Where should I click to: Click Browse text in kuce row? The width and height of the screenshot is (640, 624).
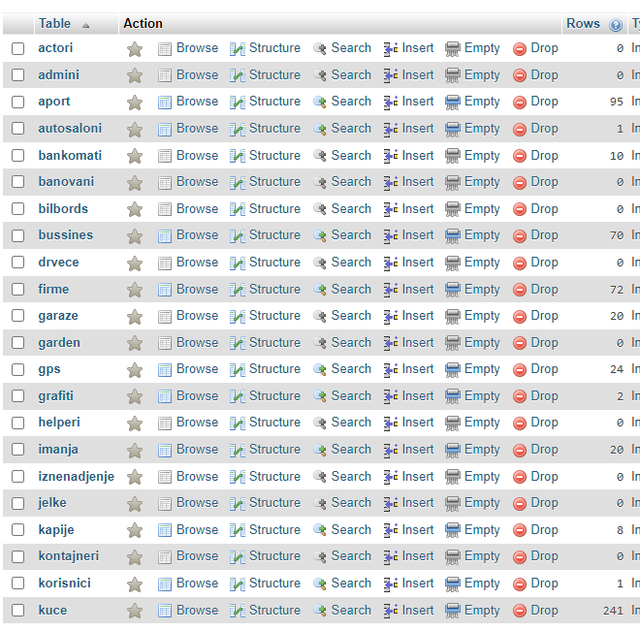coord(197,610)
